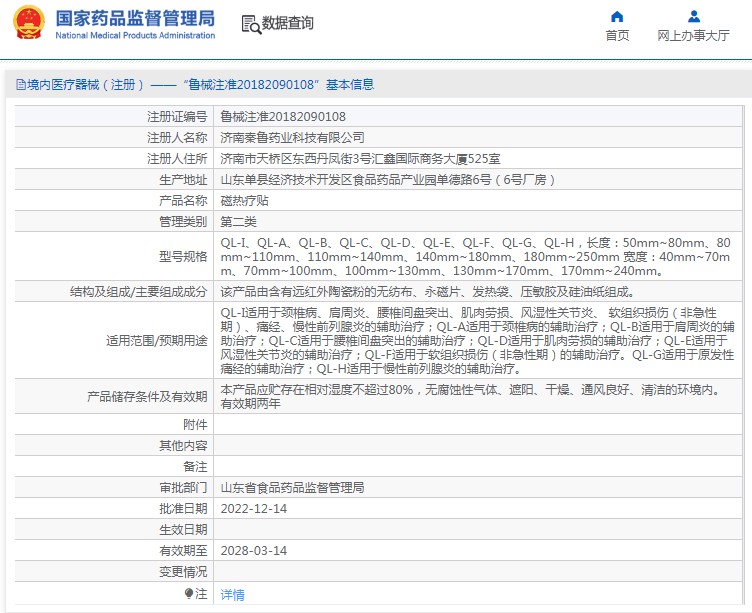Click the 注册人住所 row label
The height and width of the screenshot is (613, 752).
click(177, 159)
